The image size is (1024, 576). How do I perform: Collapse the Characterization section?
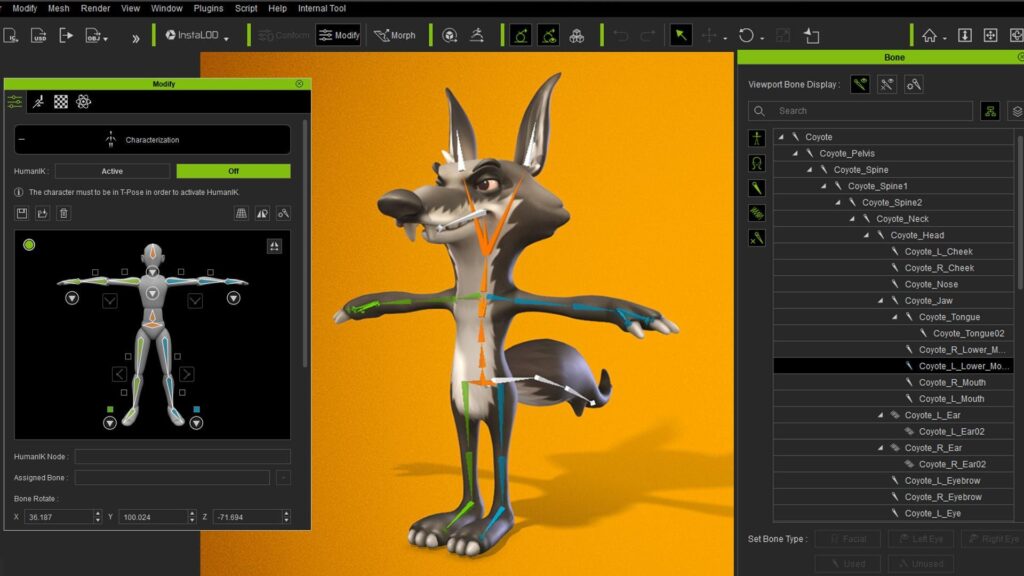pos(21,139)
